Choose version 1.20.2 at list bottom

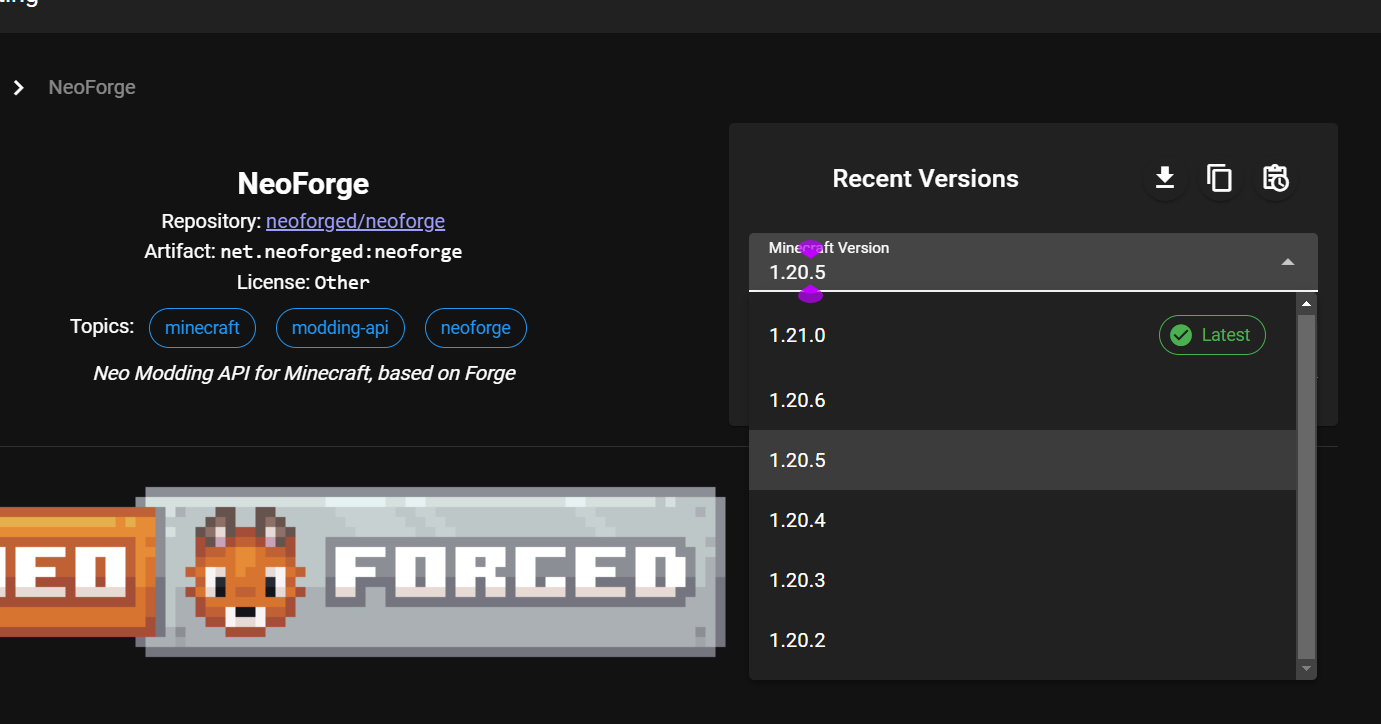pyautogui.click(x=798, y=640)
